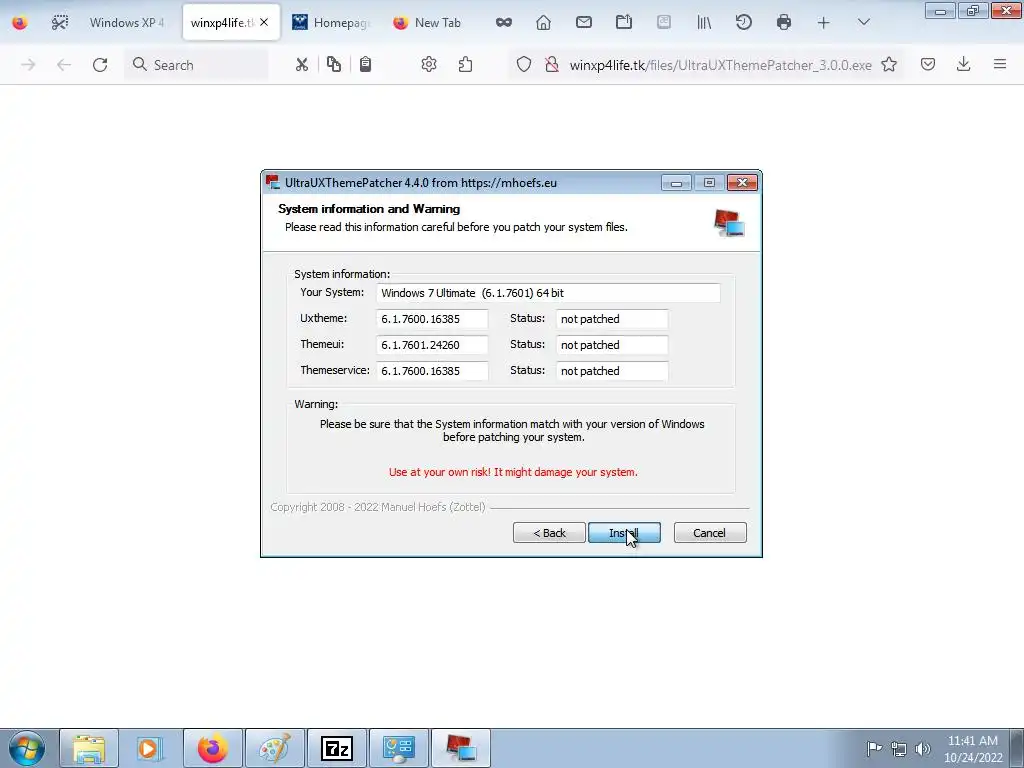Open the Control Panel taskbar icon

[399, 748]
